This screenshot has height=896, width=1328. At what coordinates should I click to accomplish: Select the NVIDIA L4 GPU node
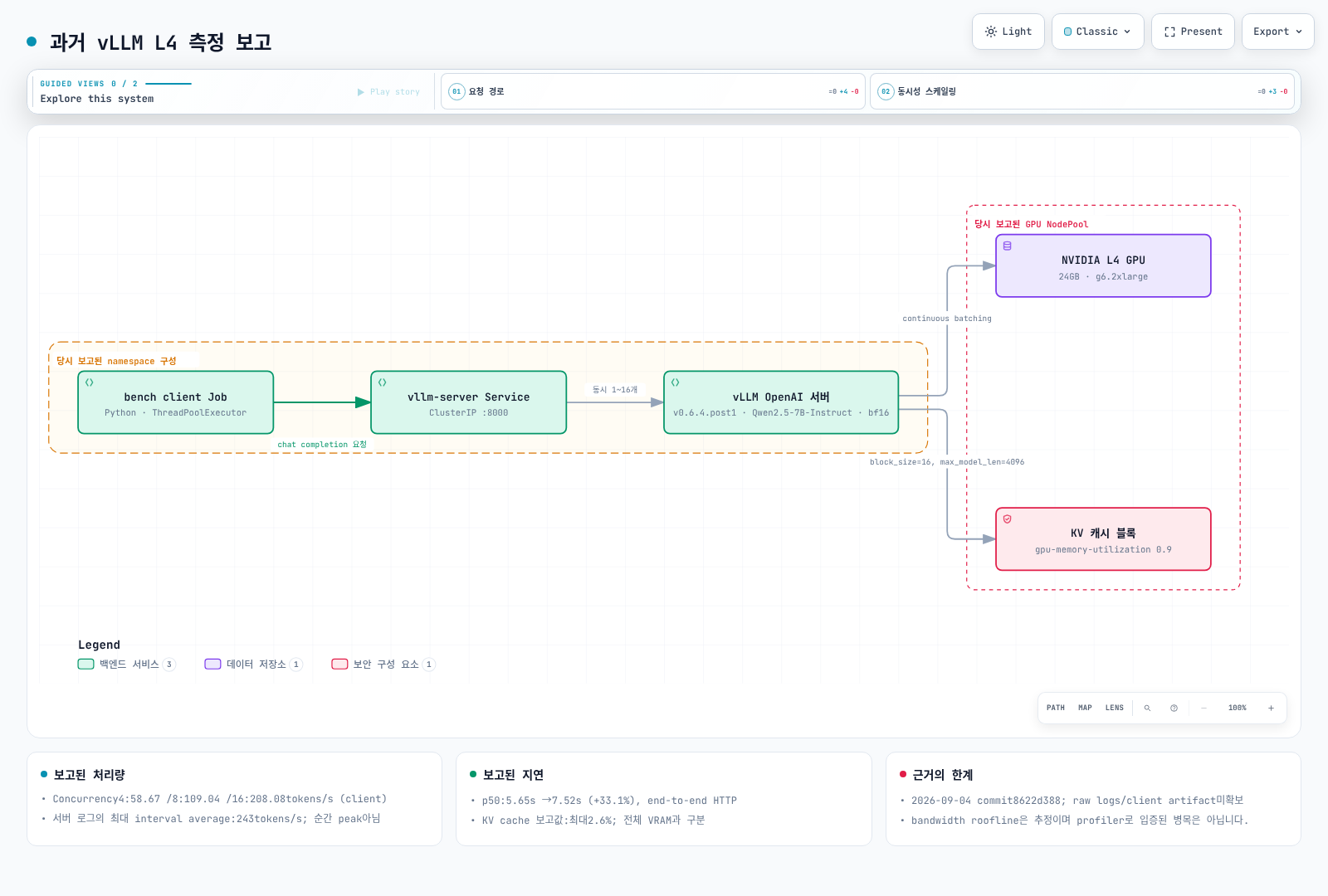tap(1103, 265)
